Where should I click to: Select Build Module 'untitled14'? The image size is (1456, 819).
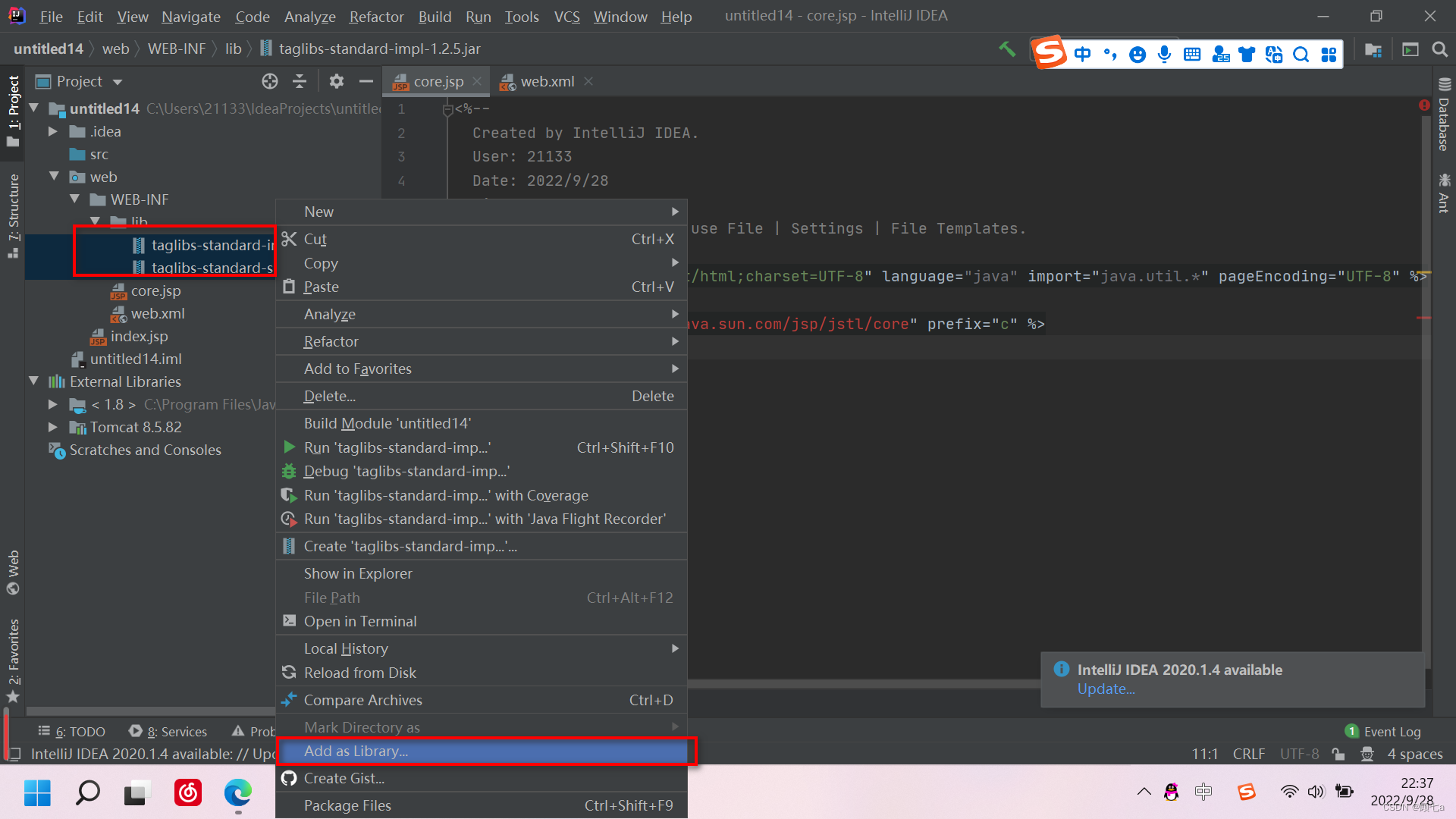pyautogui.click(x=388, y=423)
